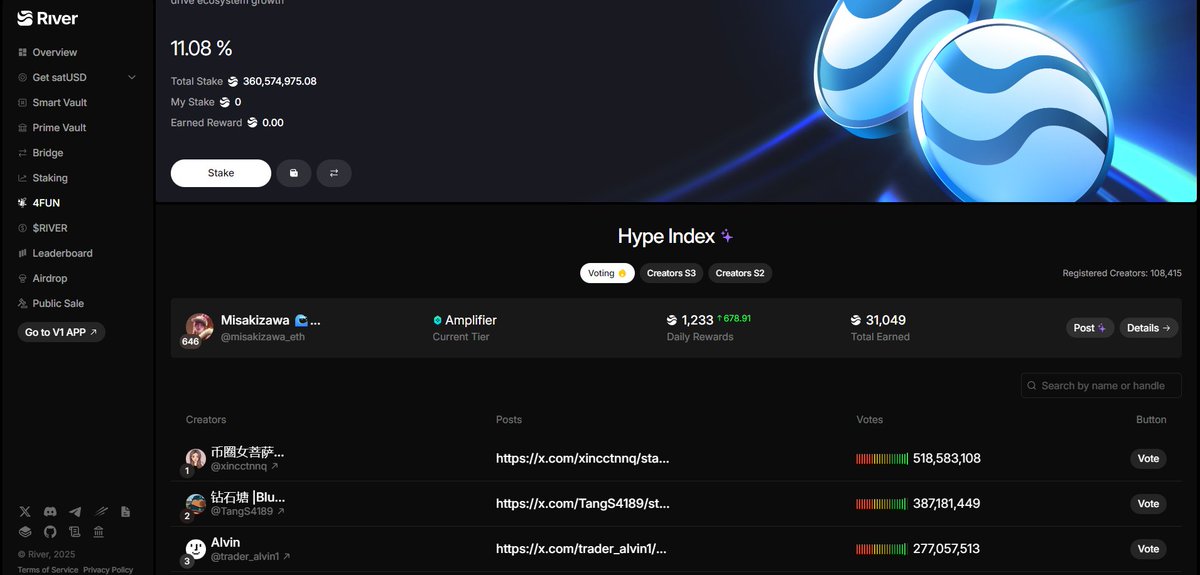Open the Discord icon link
Viewport: 1200px width, 575px height.
click(x=50, y=512)
